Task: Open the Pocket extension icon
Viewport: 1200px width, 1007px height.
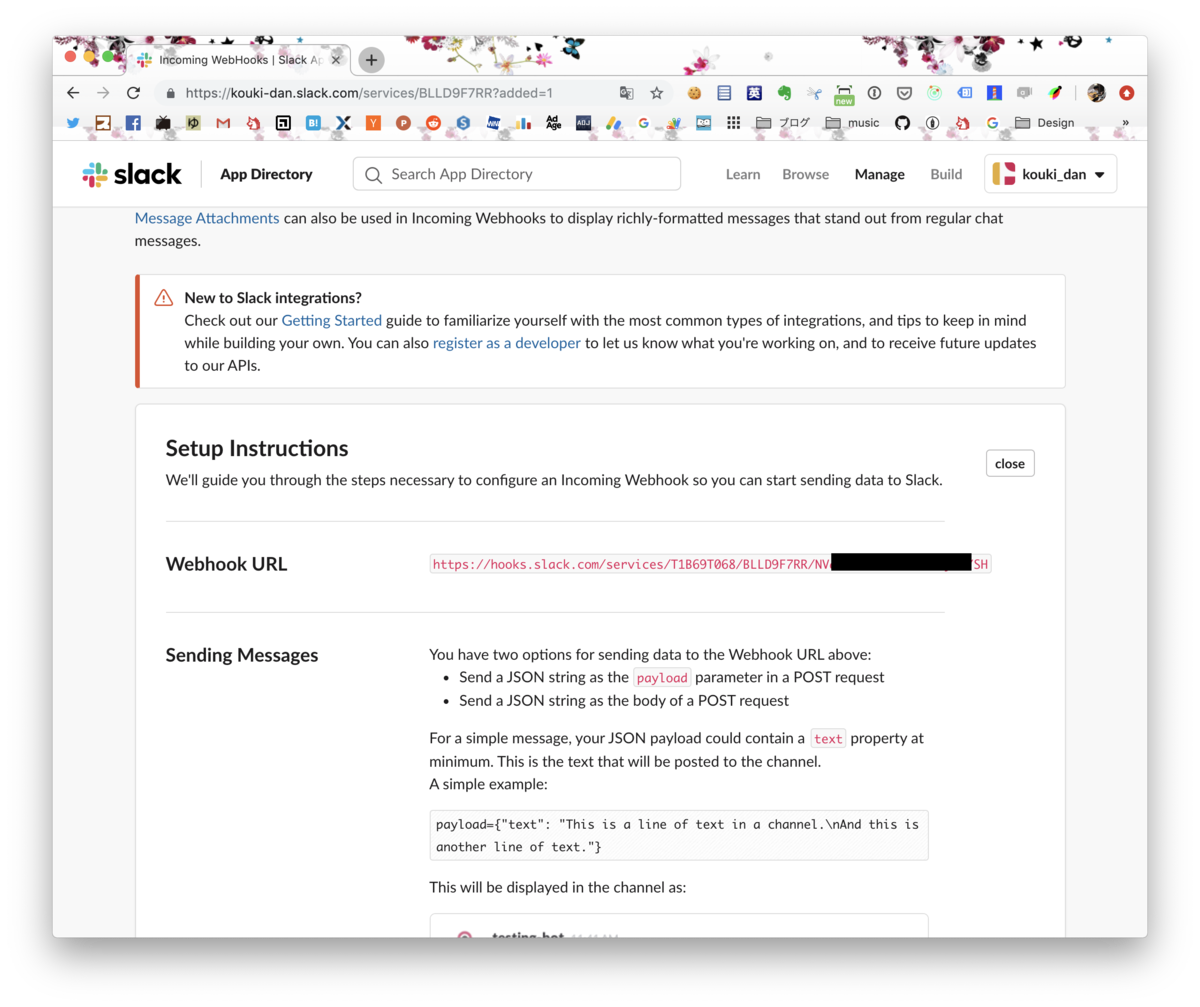Action: 904,92
